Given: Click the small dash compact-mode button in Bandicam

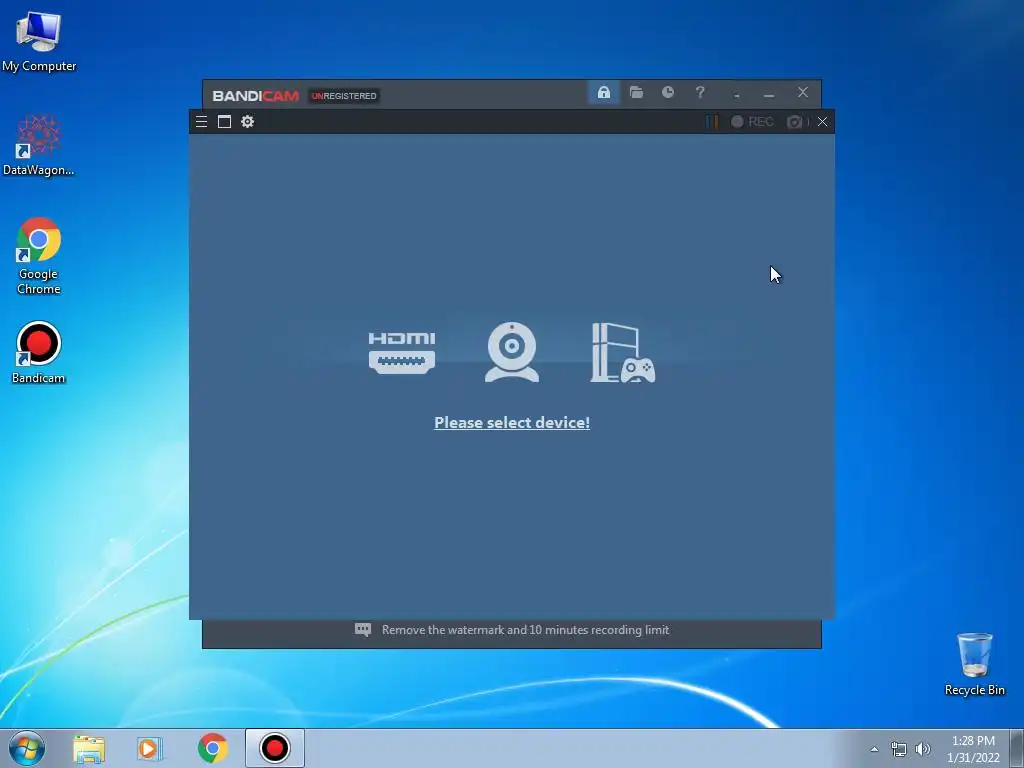Looking at the screenshot, I should pos(737,94).
